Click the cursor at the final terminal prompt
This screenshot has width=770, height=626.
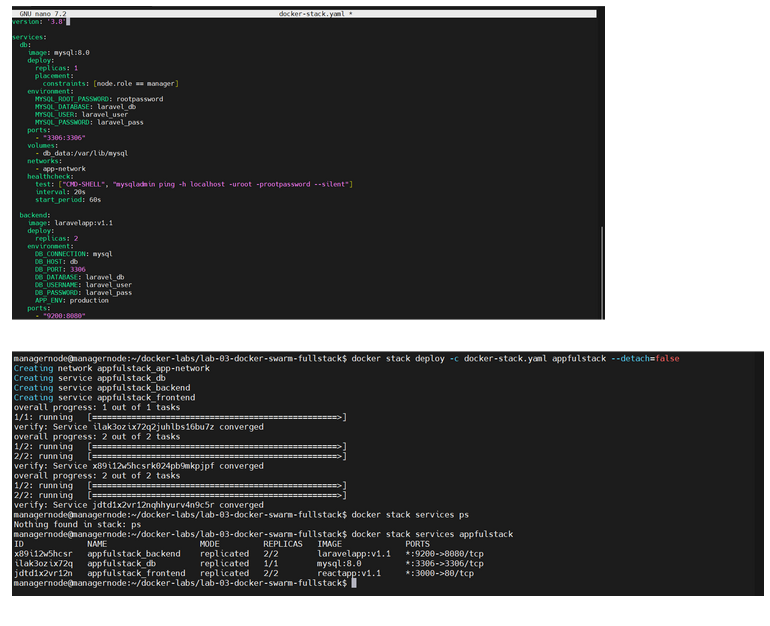[354, 583]
